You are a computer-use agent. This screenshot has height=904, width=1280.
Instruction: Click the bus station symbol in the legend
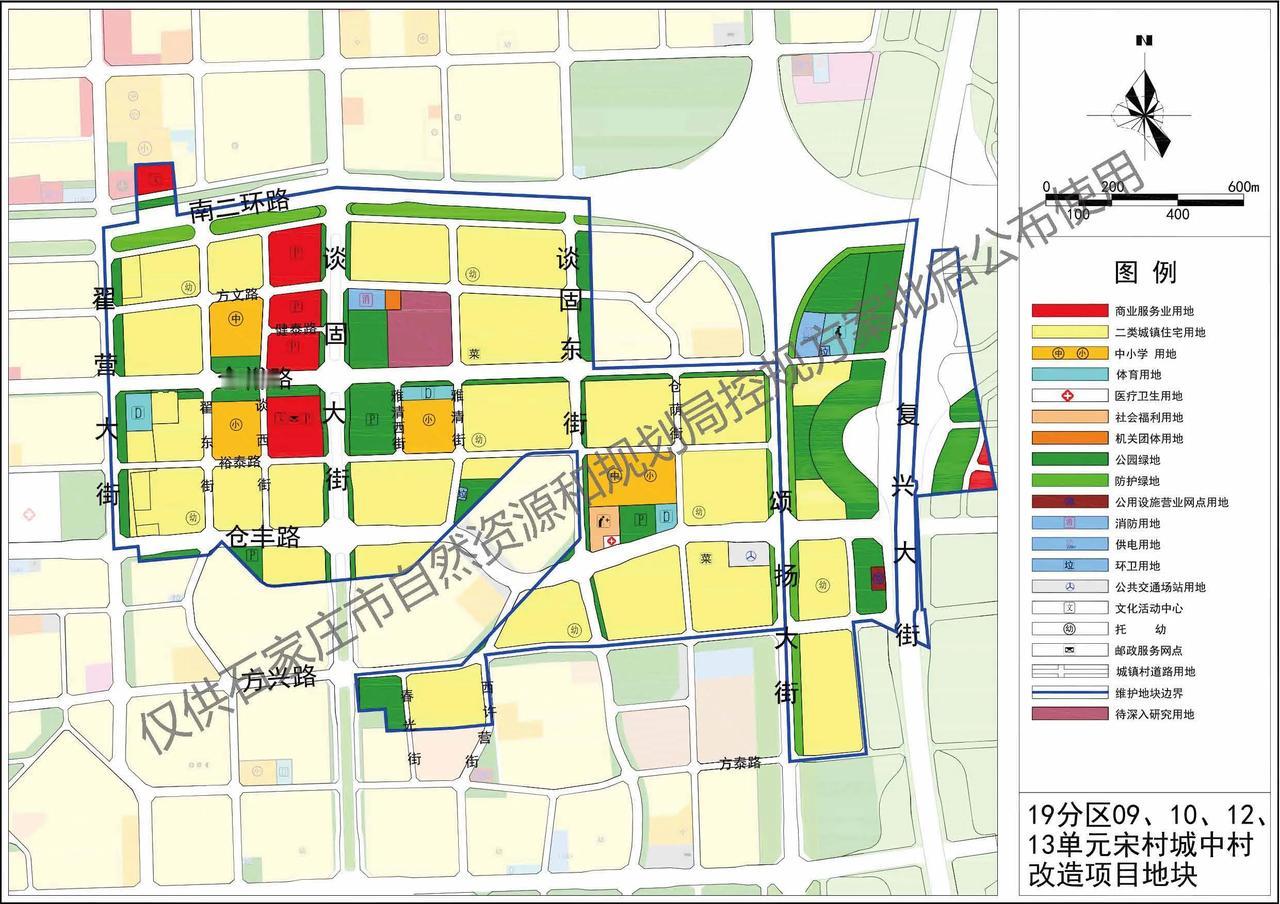pos(1069,587)
